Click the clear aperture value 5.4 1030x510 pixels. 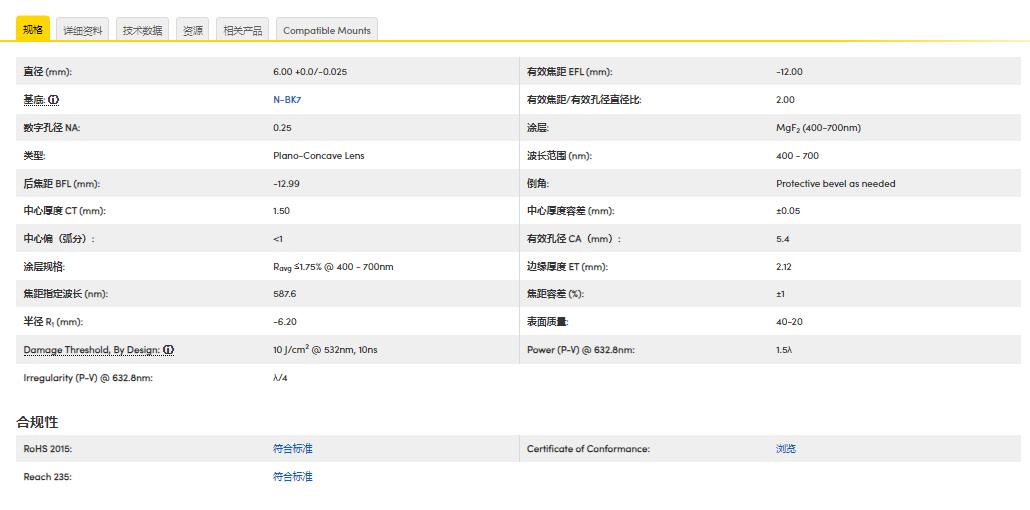pyautogui.click(x=782, y=239)
